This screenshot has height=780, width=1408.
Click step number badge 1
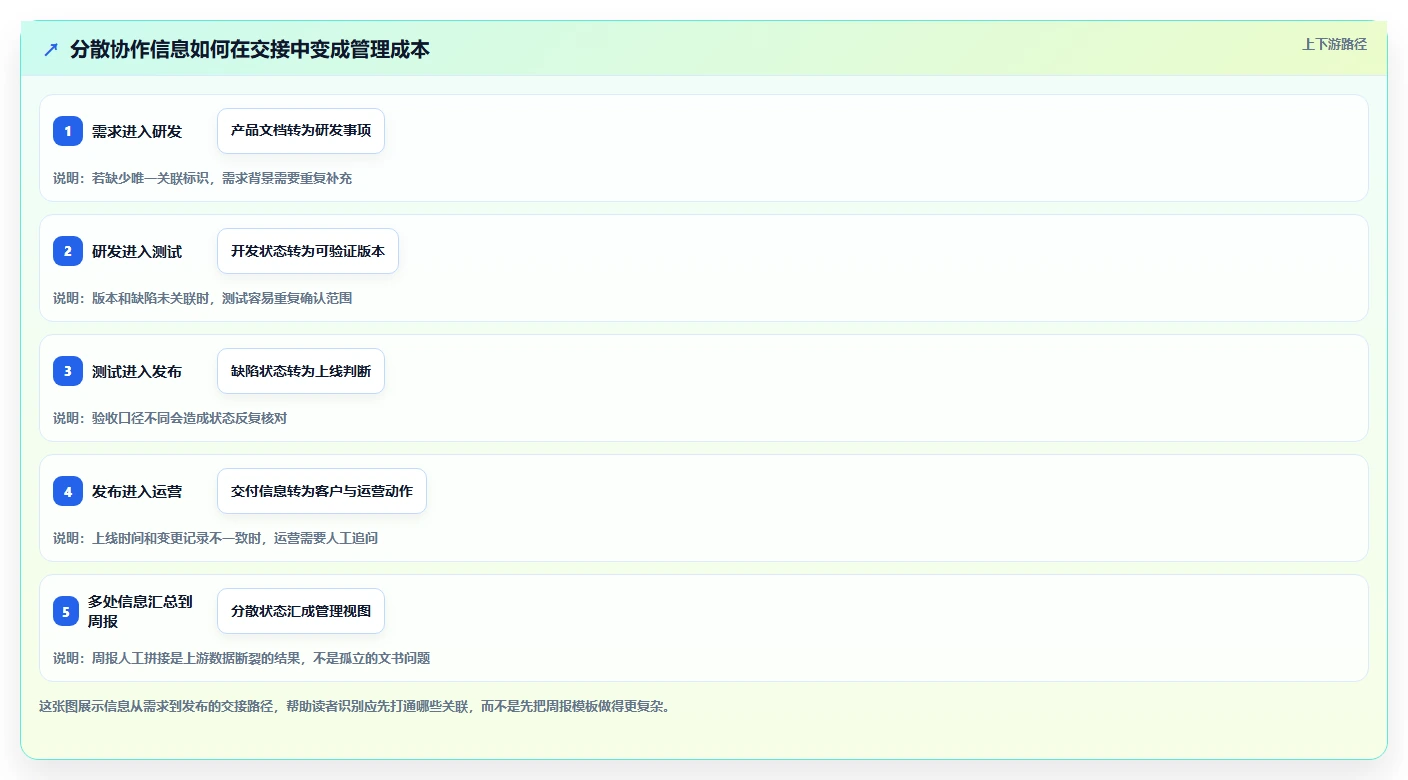point(68,131)
